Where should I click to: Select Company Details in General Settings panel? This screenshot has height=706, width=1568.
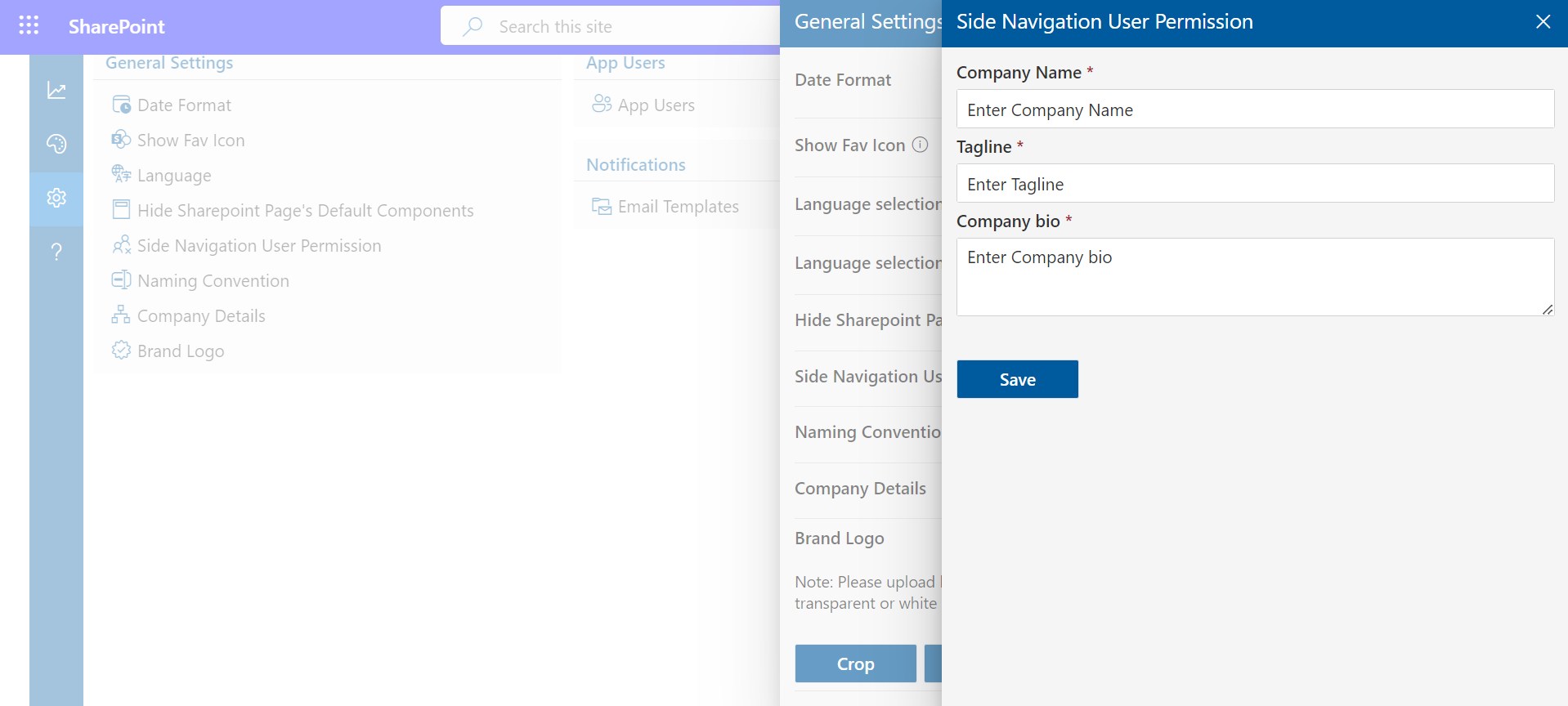coord(861,489)
